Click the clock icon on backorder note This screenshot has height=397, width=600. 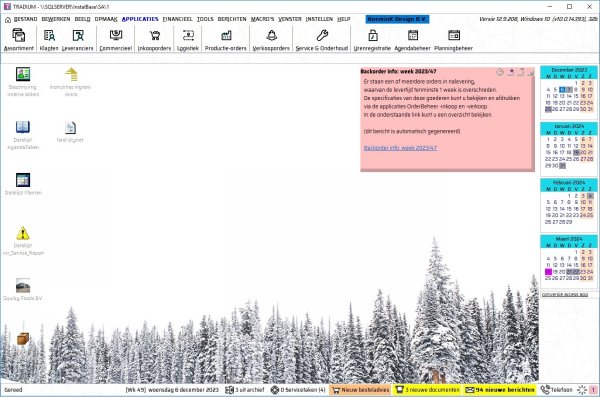pyautogui.click(x=500, y=72)
